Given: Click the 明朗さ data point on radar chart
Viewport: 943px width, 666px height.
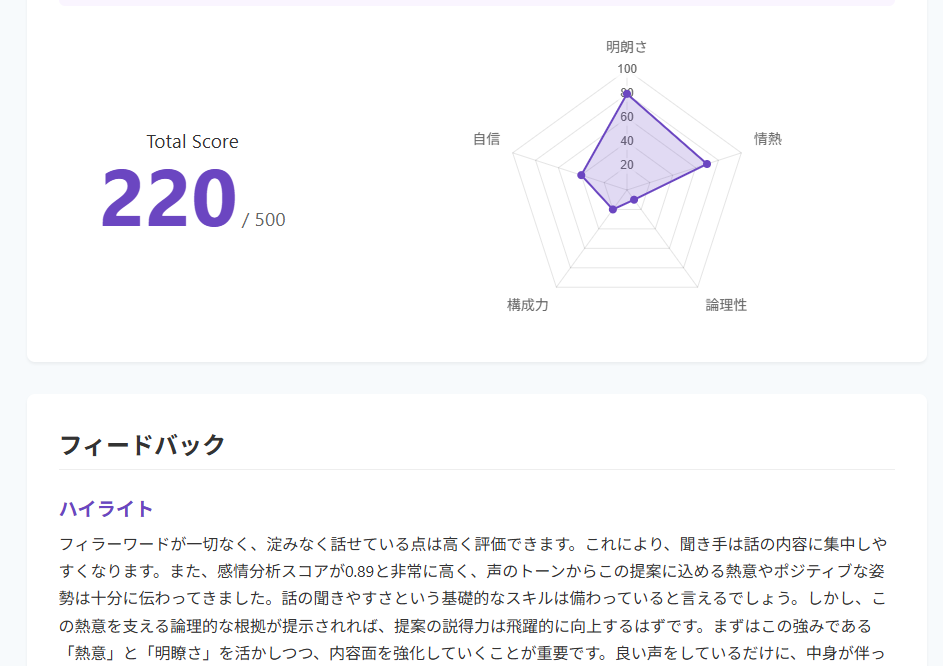Looking at the screenshot, I should (x=627, y=94).
